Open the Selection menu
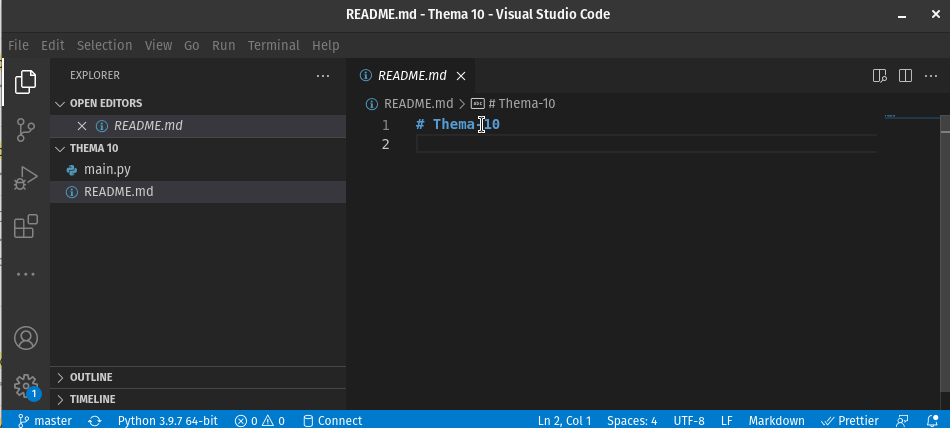The image size is (950, 428). [104, 45]
